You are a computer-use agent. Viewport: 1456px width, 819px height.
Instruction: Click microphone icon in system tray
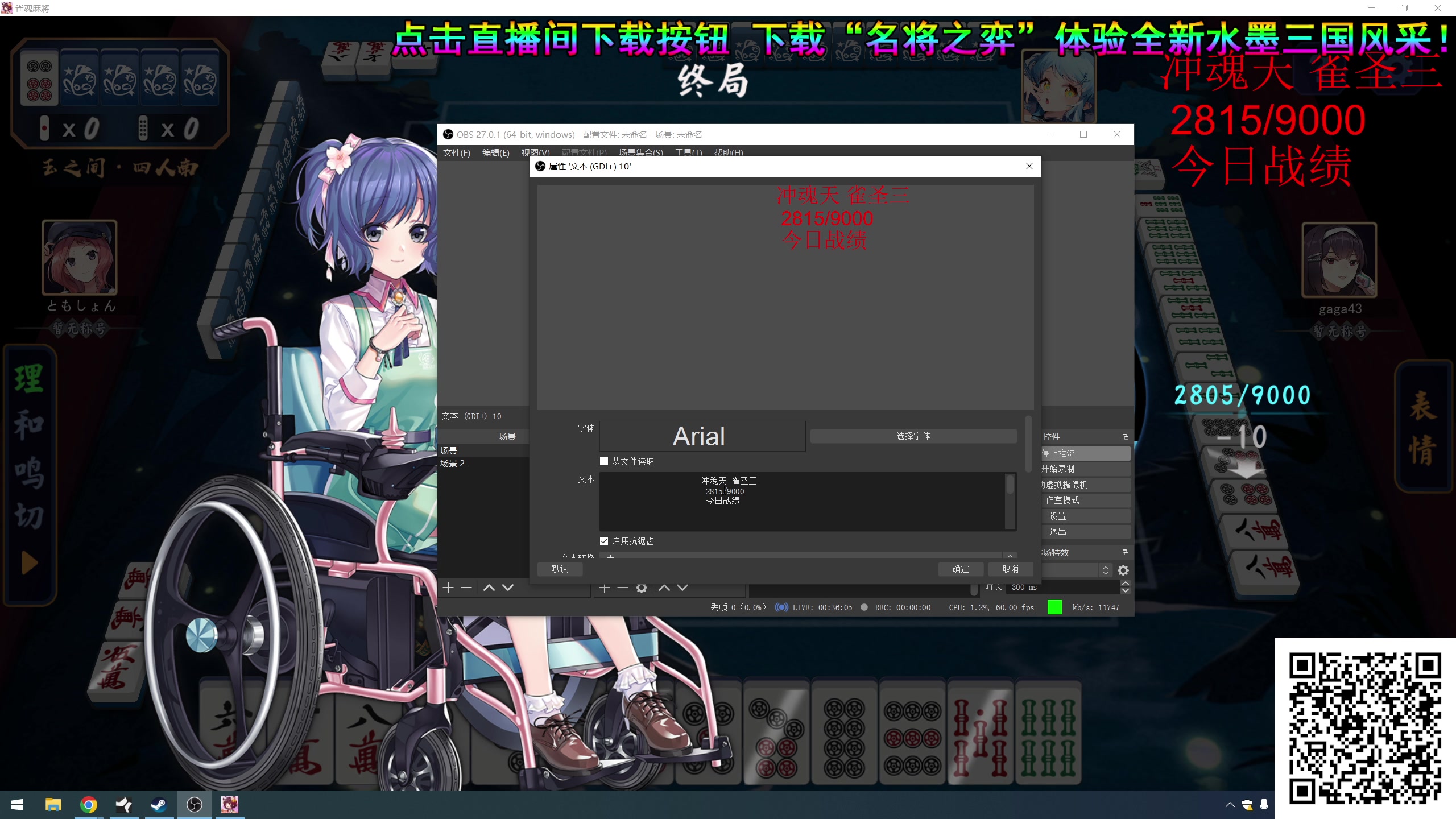pyautogui.click(x=1264, y=805)
